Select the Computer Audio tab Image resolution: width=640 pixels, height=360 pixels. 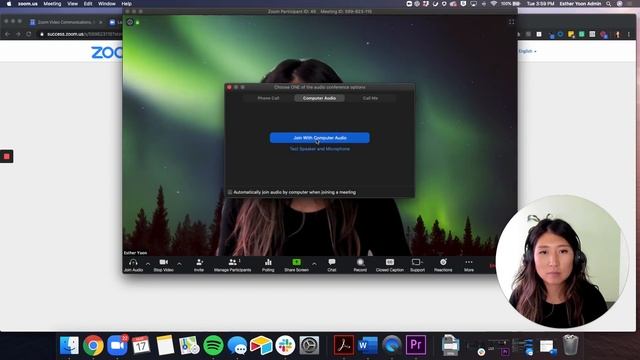pyautogui.click(x=319, y=98)
